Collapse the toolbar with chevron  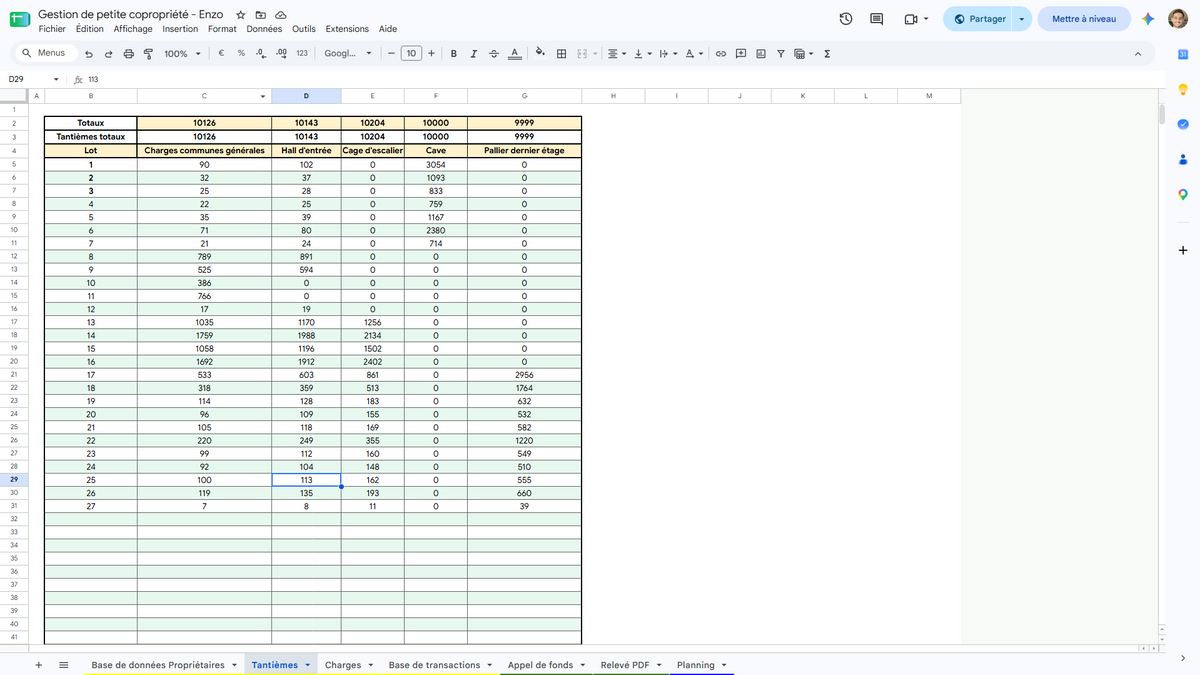(1138, 54)
